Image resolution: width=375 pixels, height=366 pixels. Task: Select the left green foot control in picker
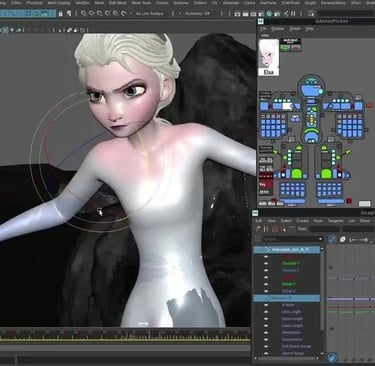pyautogui.click(x=296, y=174)
